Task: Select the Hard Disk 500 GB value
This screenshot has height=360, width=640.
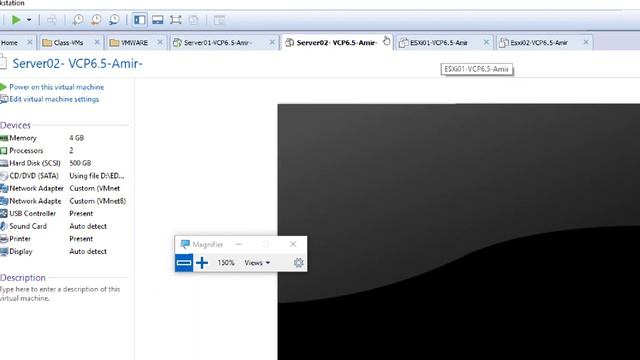Action: click(x=80, y=163)
